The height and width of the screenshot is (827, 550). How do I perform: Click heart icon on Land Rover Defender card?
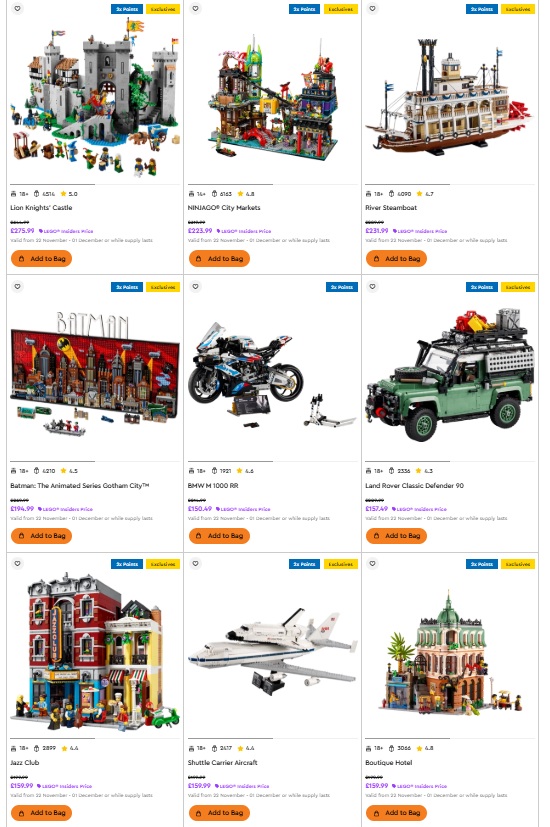click(x=372, y=286)
